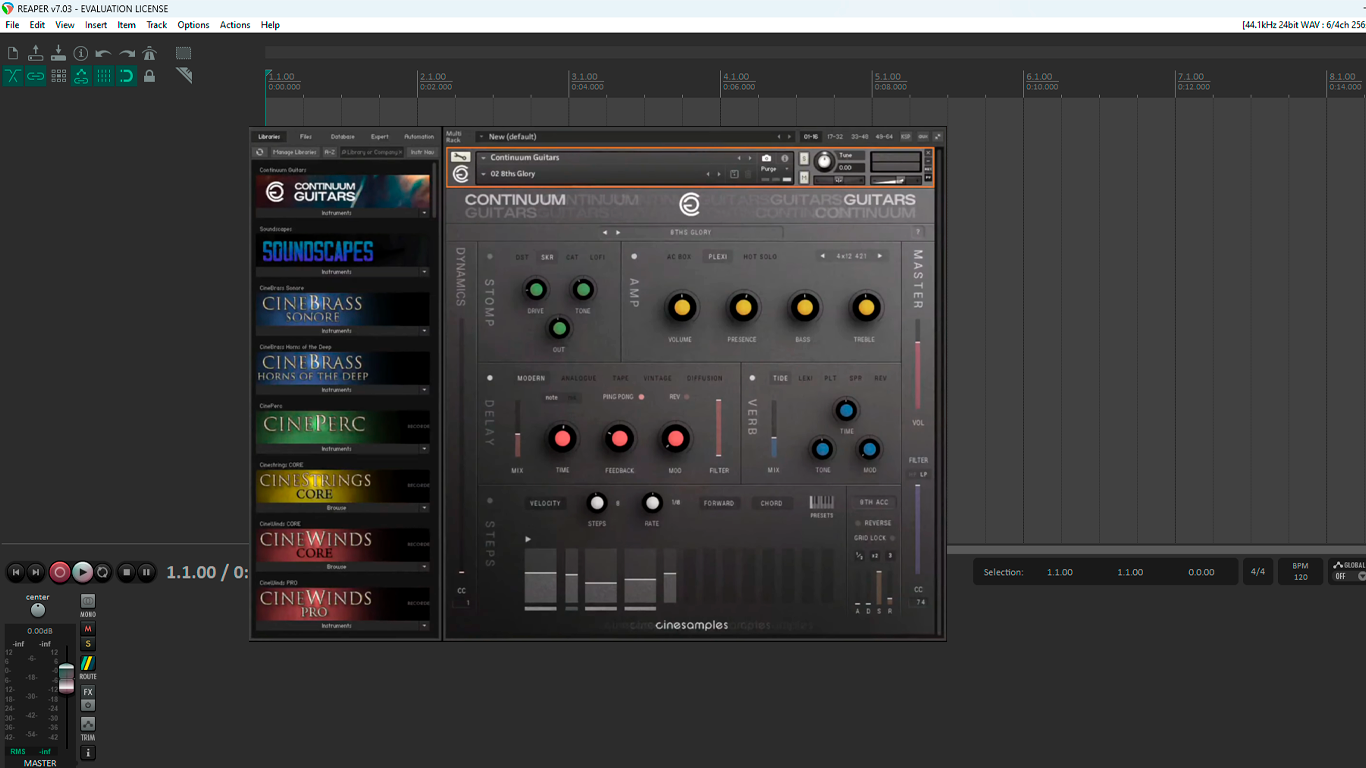Click the Save Project download-arrow icon
Viewport: 1366px width, 768px height.
(x=58, y=53)
